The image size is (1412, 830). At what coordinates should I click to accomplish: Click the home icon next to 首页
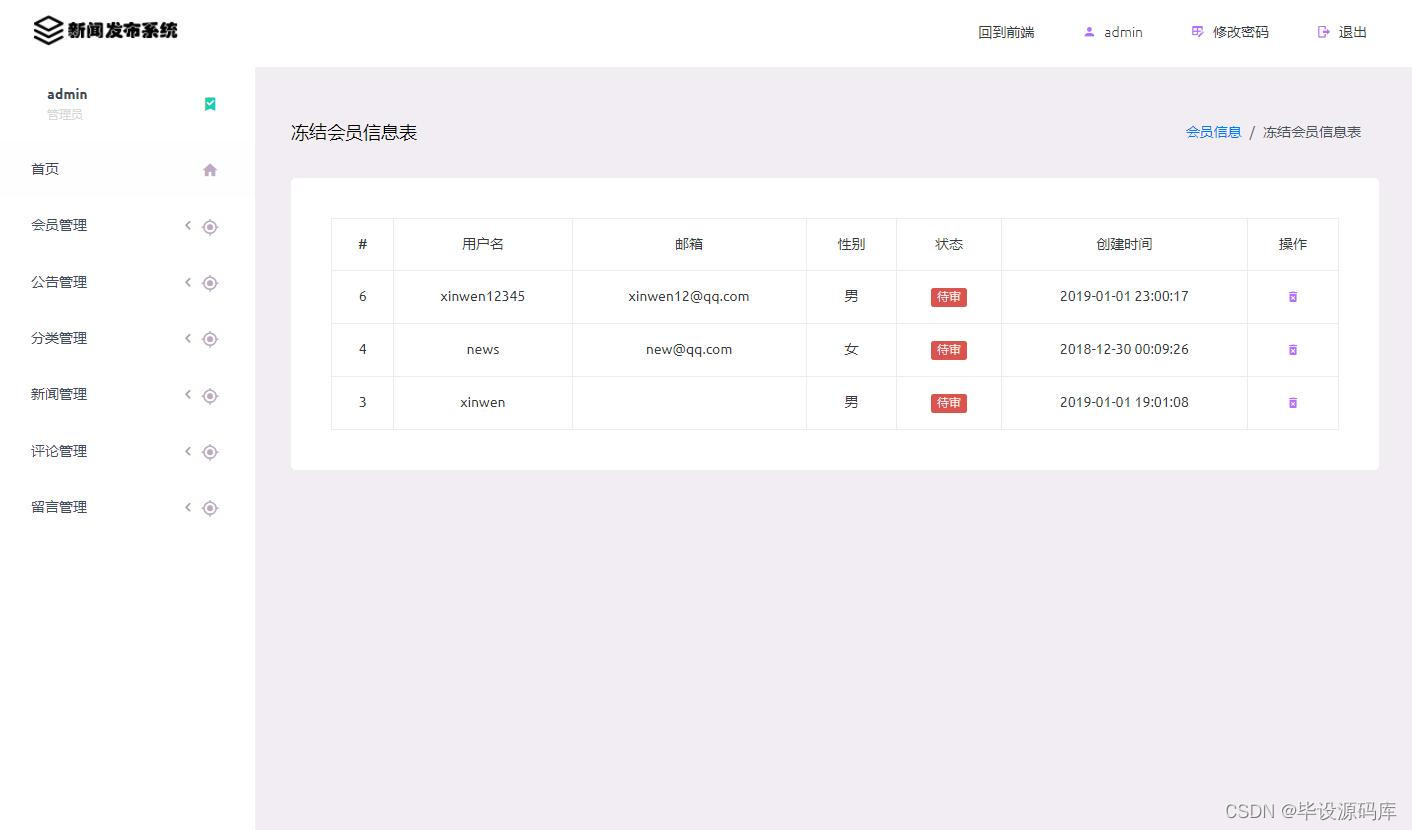point(210,170)
